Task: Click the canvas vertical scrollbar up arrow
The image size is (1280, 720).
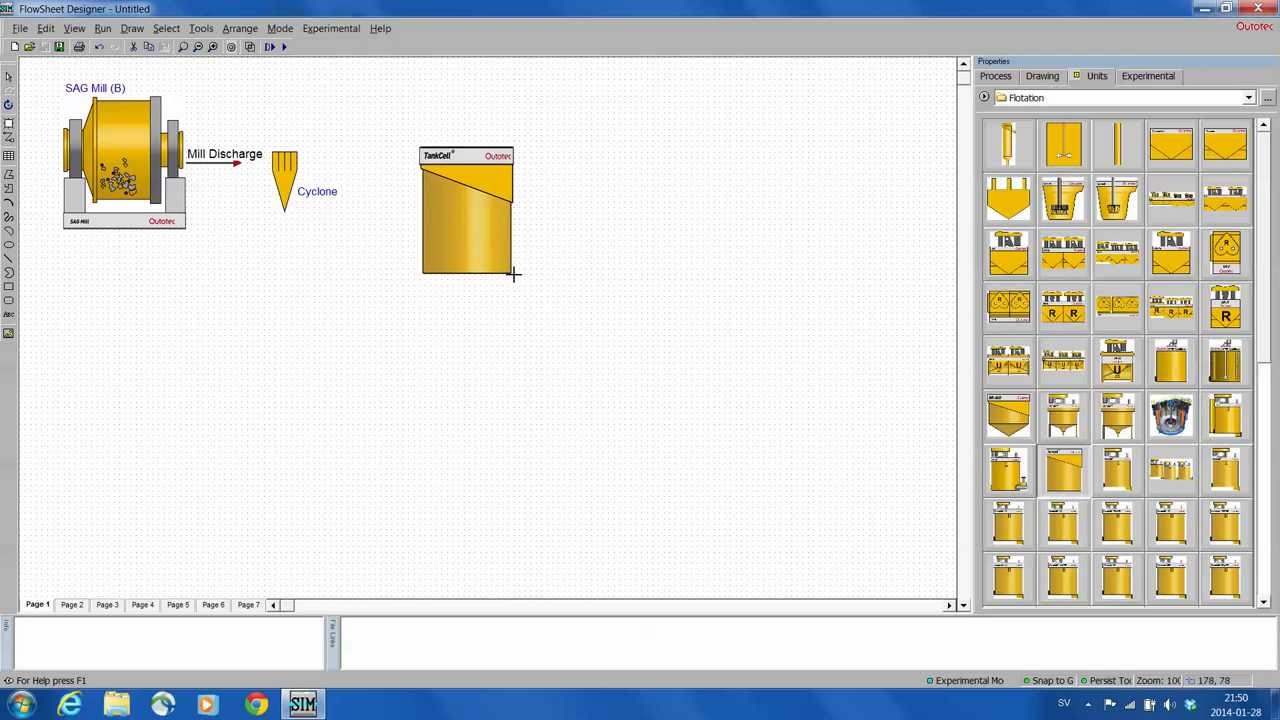Action: point(963,64)
